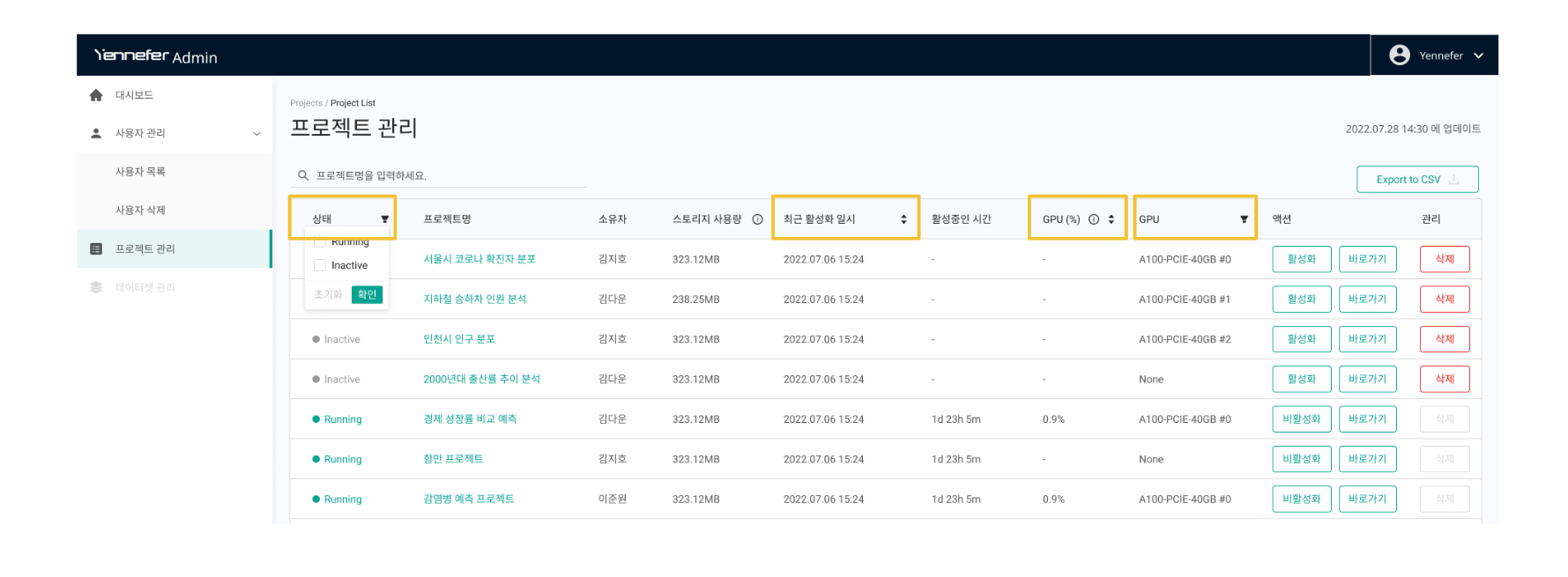Open the status column filter dropdown
This screenshot has width=1568, height=577.
pos(384,219)
